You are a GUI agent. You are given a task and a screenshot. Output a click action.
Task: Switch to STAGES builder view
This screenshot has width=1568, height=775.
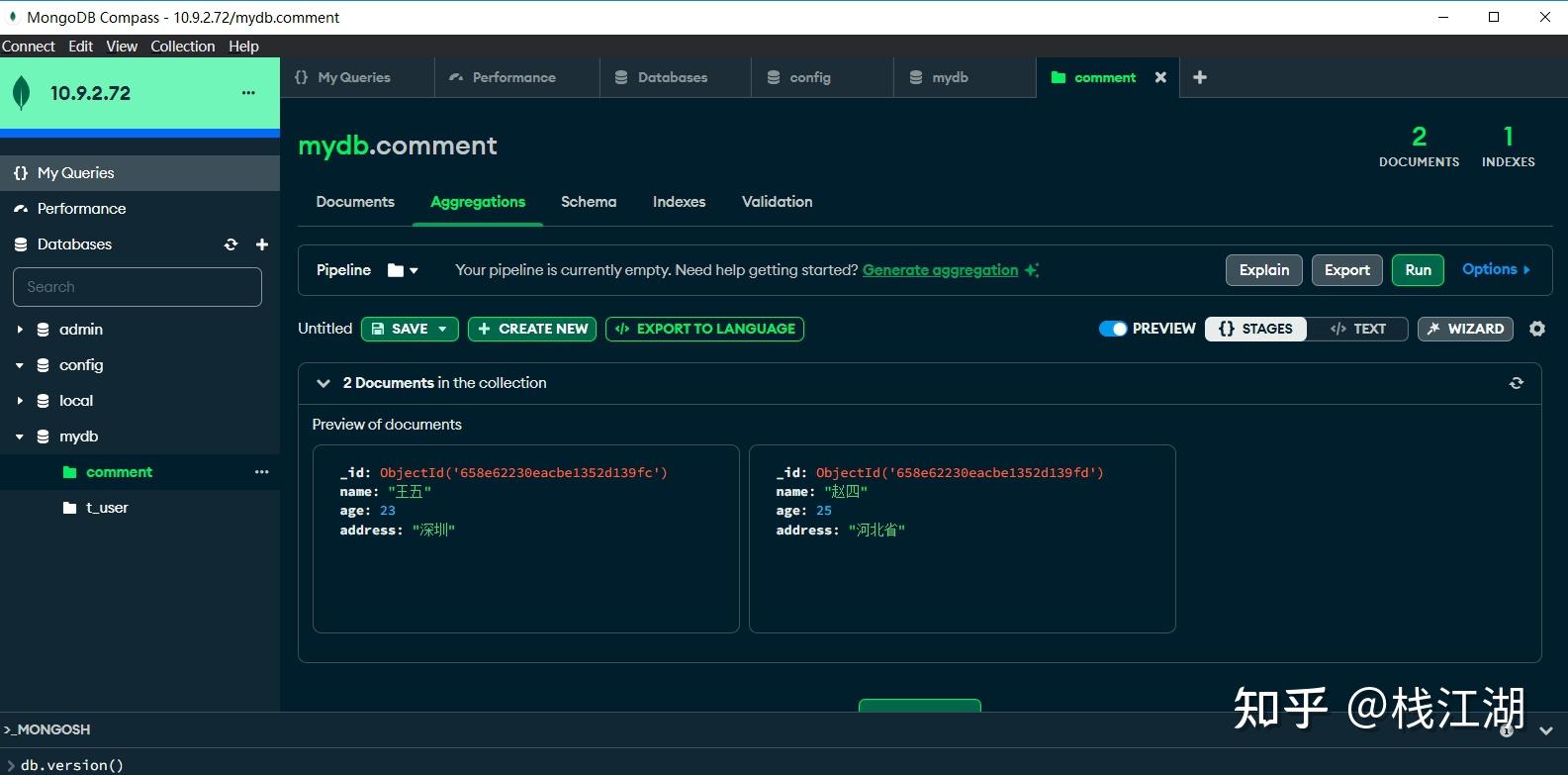click(x=1255, y=329)
